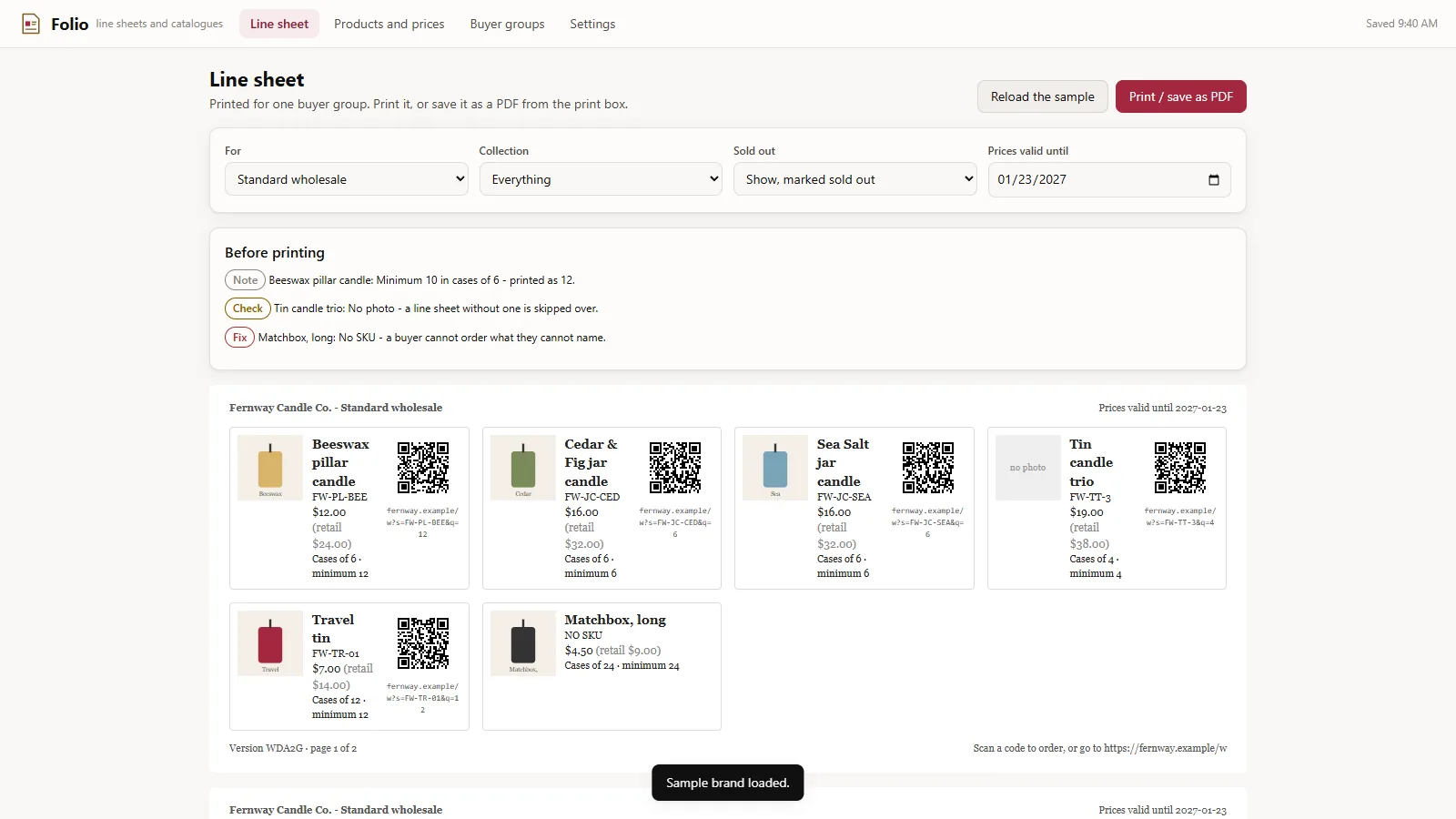Image resolution: width=1456 pixels, height=819 pixels.
Task: Click the Travel tin QR code
Action: tap(423, 643)
